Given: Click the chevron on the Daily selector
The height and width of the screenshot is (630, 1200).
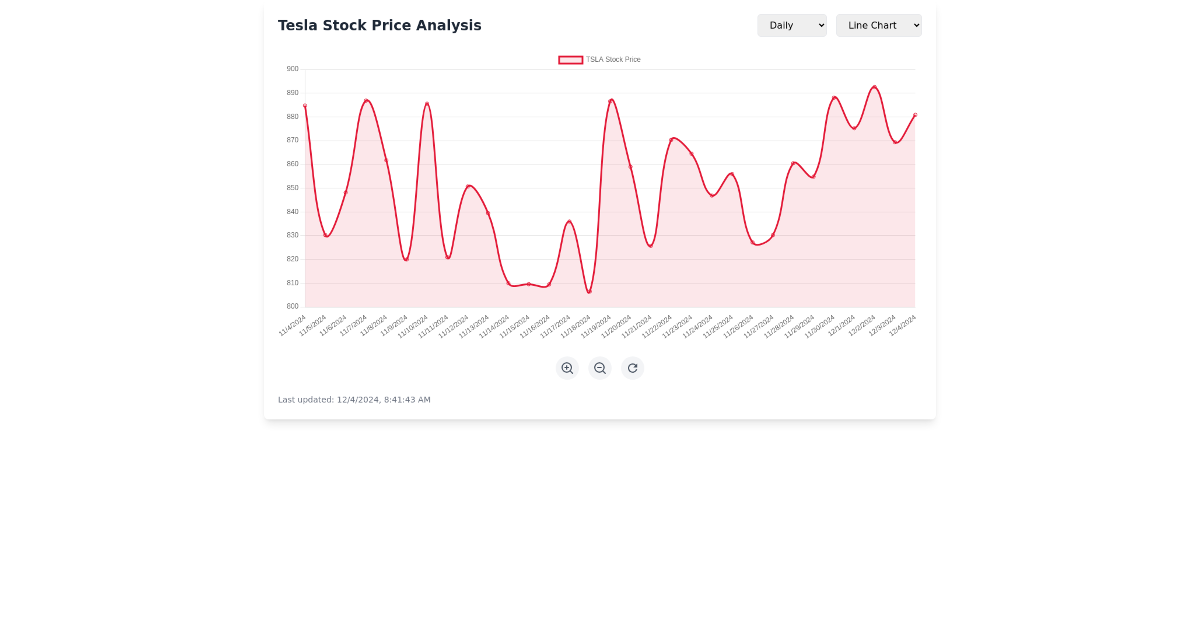Looking at the screenshot, I should point(820,25).
